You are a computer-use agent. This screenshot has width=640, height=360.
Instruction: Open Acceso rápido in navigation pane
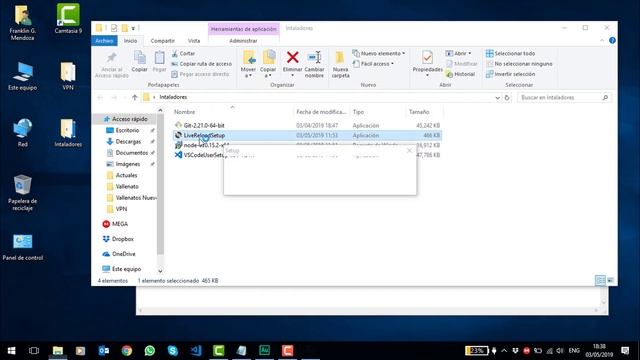tap(129, 119)
